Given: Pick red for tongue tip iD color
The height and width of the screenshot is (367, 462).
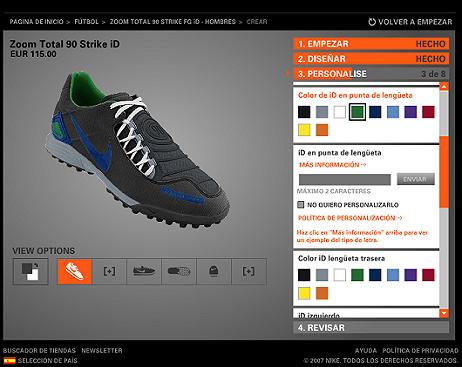Looking at the screenshot, I should [x=428, y=112].
